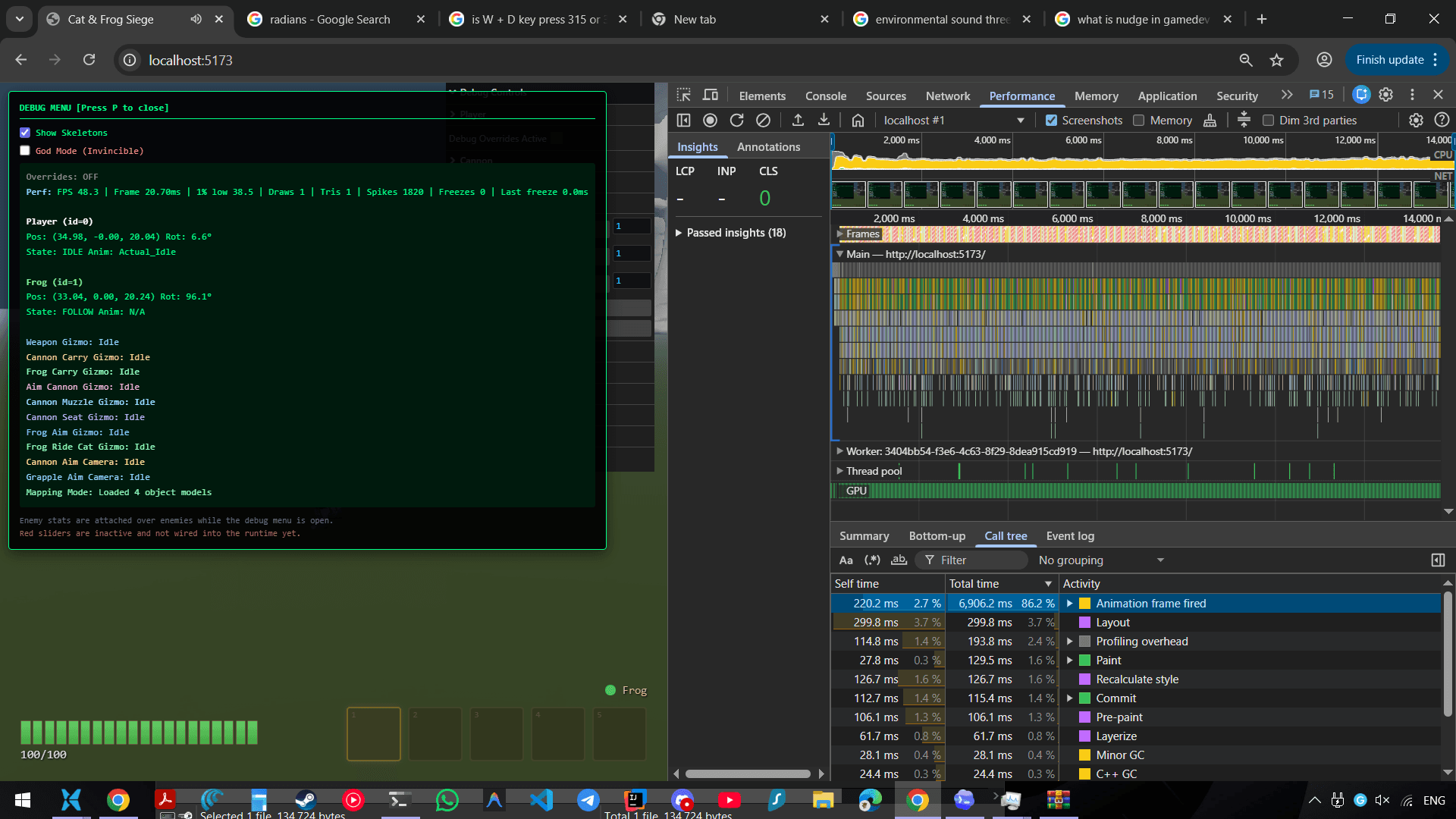The image size is (1456, 819).
Task: Toggle regular expression filter option
Action: [872, 560]
